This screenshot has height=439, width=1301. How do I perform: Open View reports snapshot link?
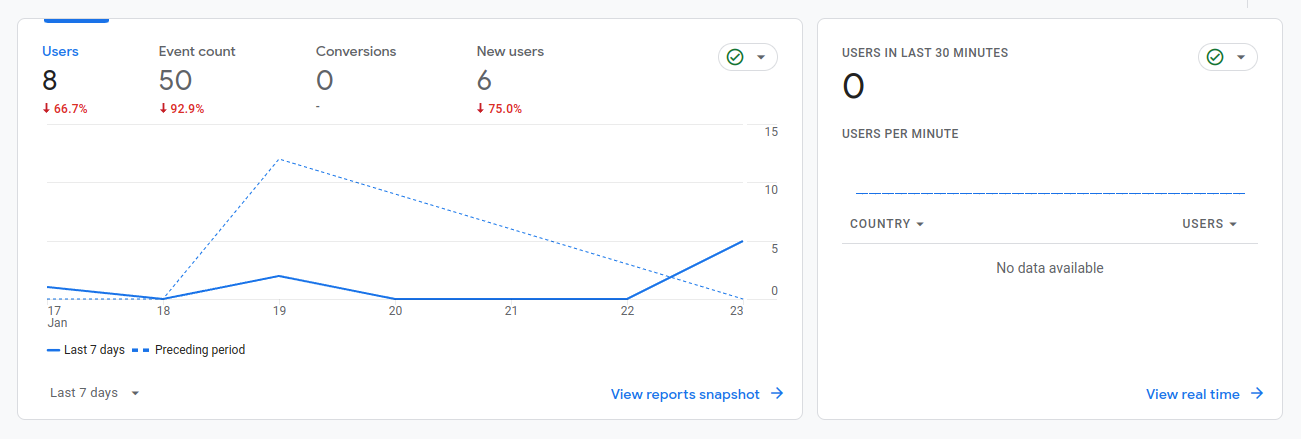coord(685,394)
